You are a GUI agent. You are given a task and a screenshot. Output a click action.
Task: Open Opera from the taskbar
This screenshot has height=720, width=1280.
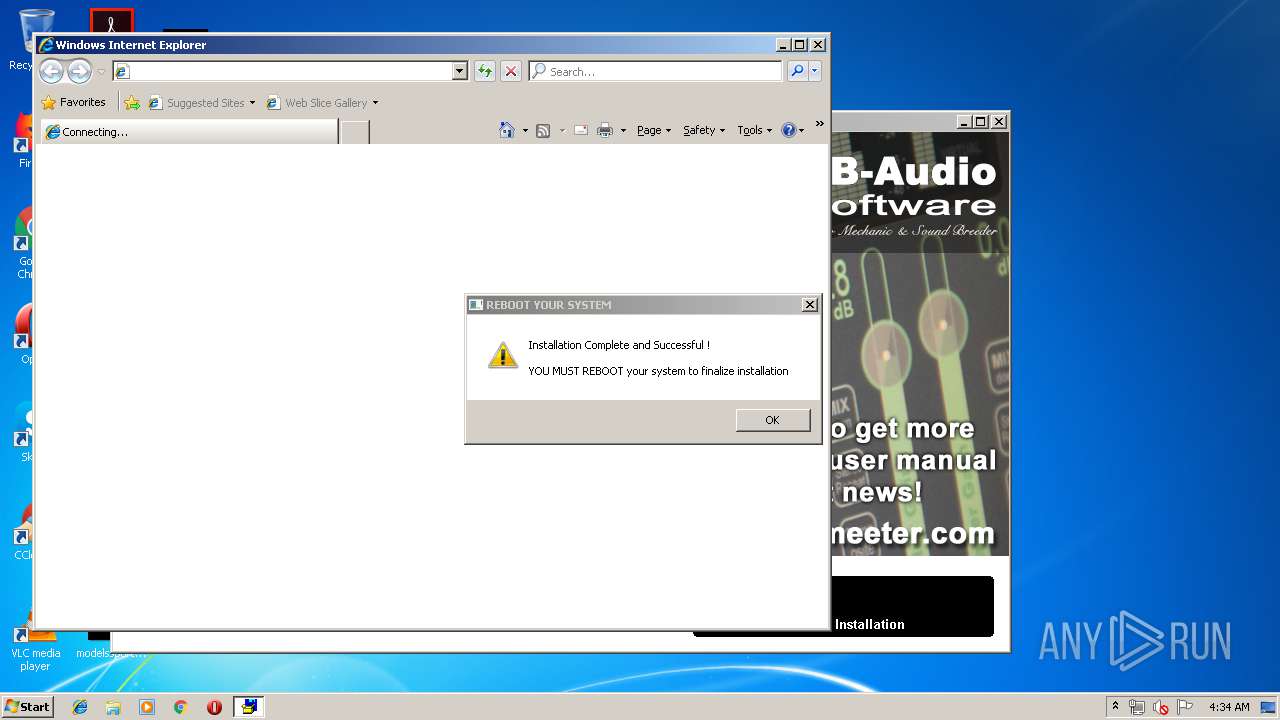[x=214, y=707]
